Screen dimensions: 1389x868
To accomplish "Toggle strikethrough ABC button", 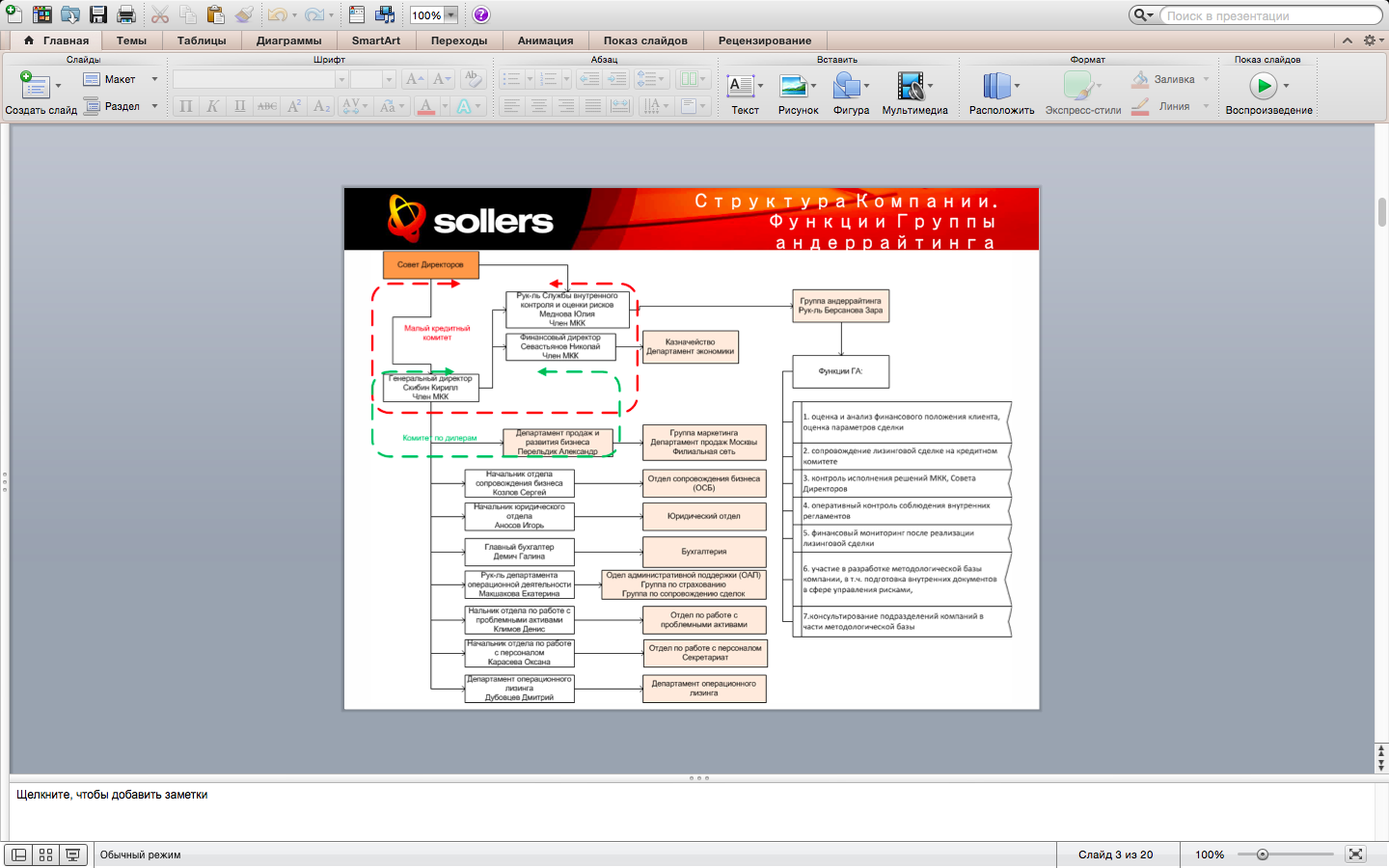I will tap(267, 106).
